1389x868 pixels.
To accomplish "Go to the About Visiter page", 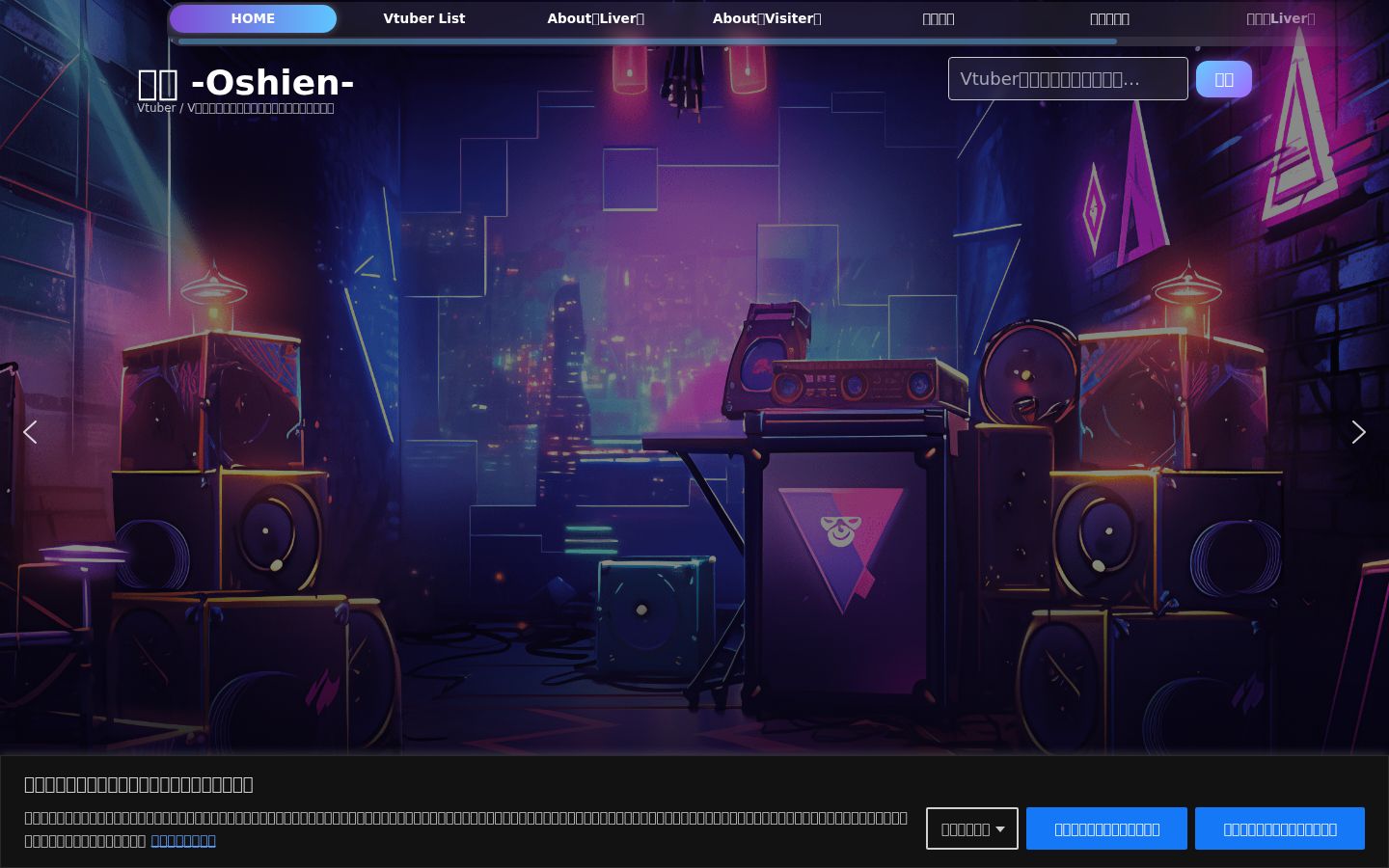I will pyautogui.click(x=767, y=18).
